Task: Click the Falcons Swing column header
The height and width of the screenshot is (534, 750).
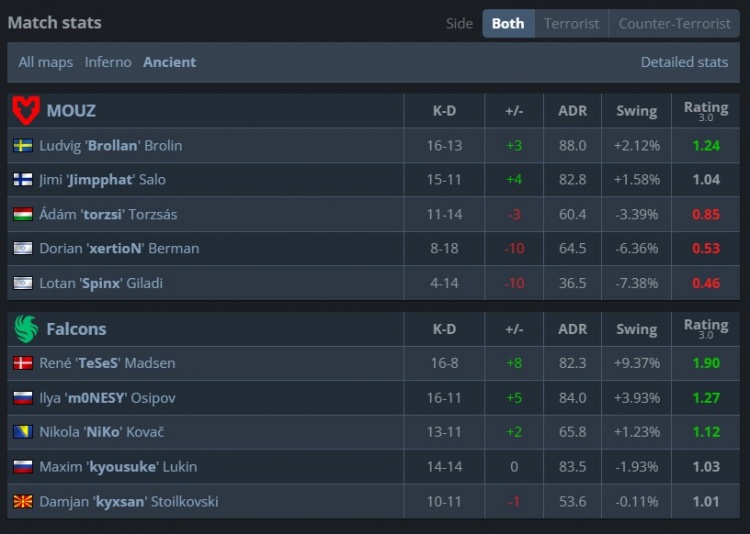Action: pyautogui.click(x=636, y=329)
